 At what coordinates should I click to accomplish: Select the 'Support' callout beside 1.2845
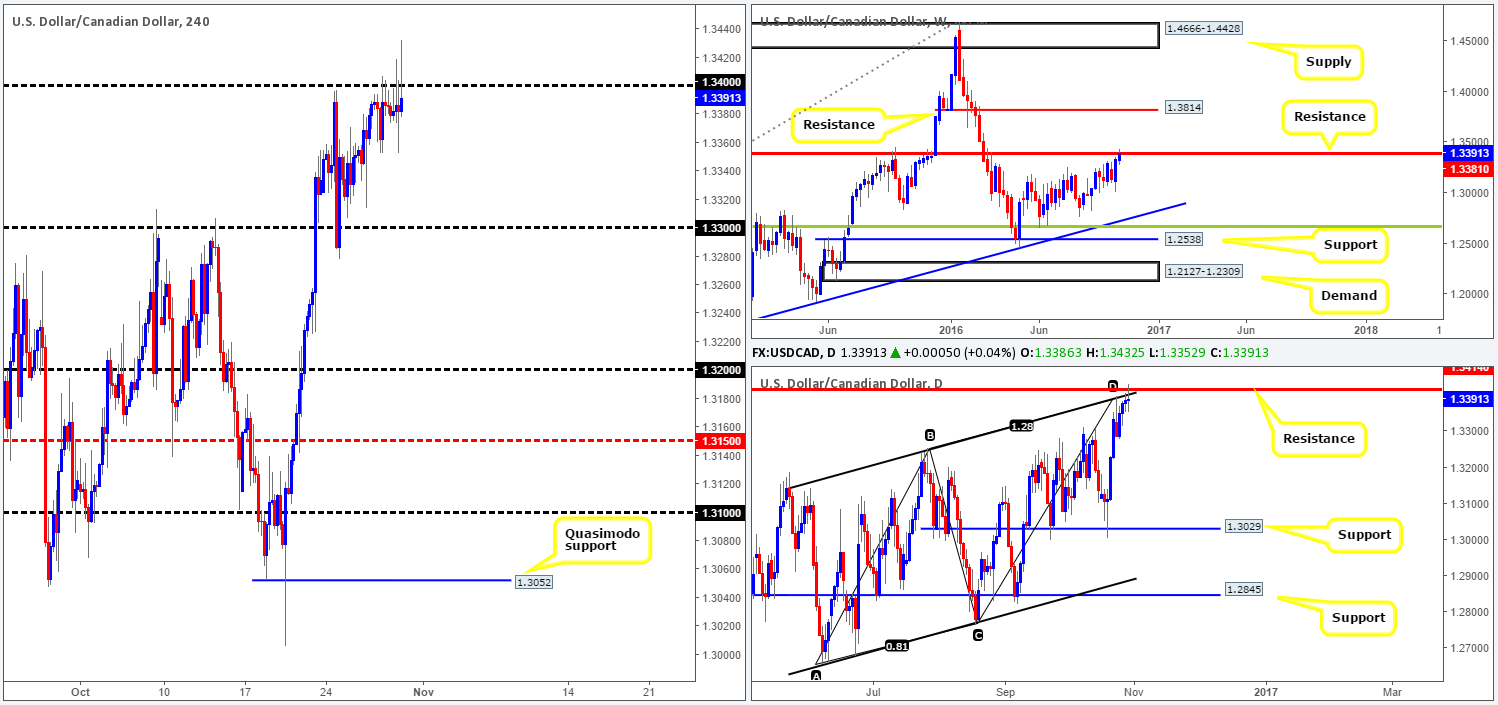[1357, 618]
